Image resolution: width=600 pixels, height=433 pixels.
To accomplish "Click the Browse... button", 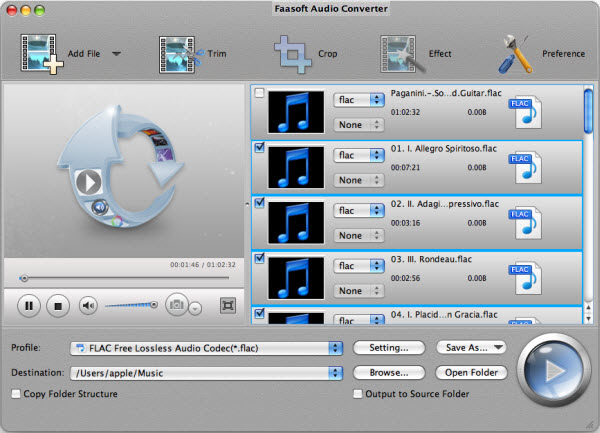I will point(389,373).
